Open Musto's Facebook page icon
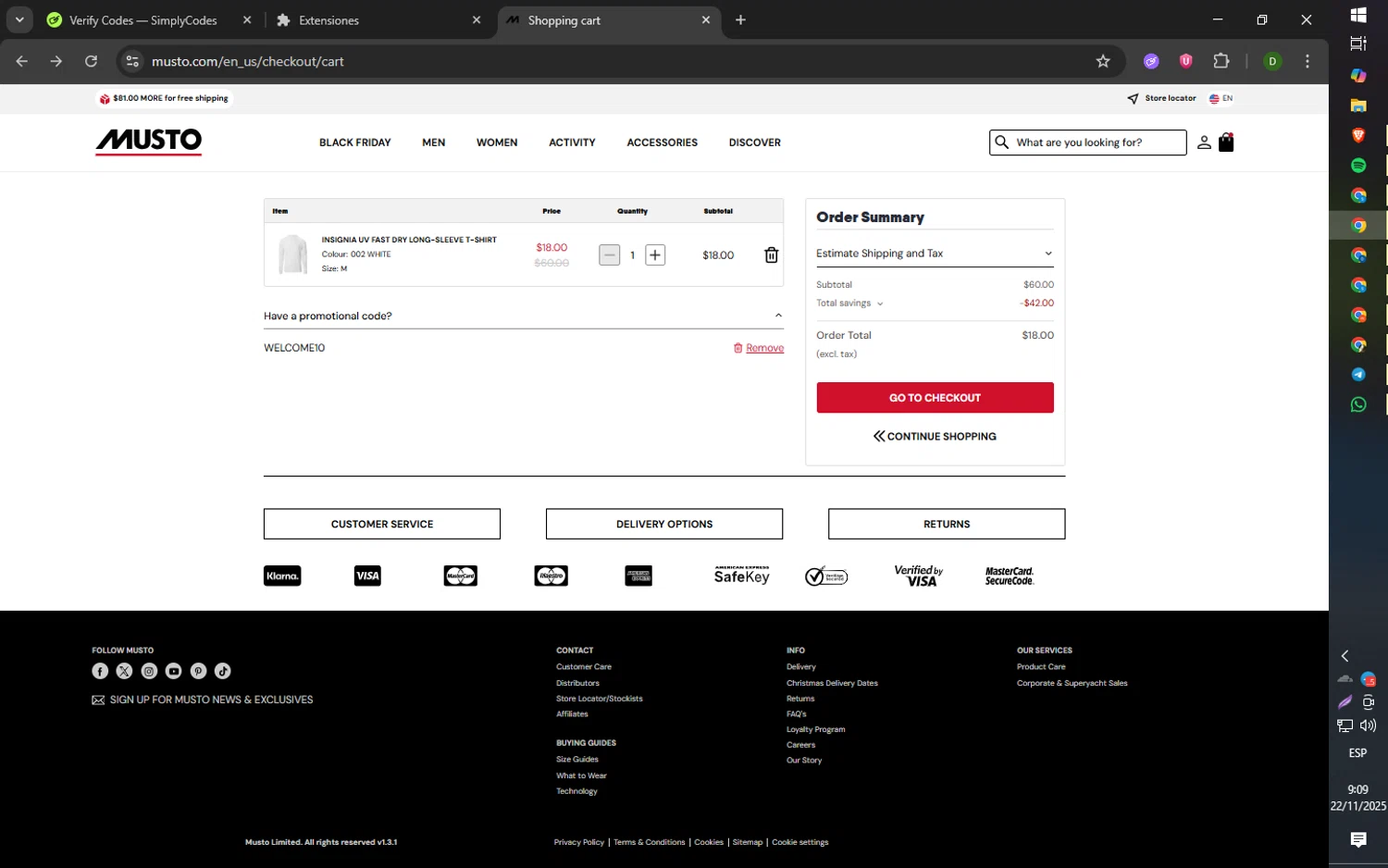This screenshot has height=868, width=1388. coord(100,671)
